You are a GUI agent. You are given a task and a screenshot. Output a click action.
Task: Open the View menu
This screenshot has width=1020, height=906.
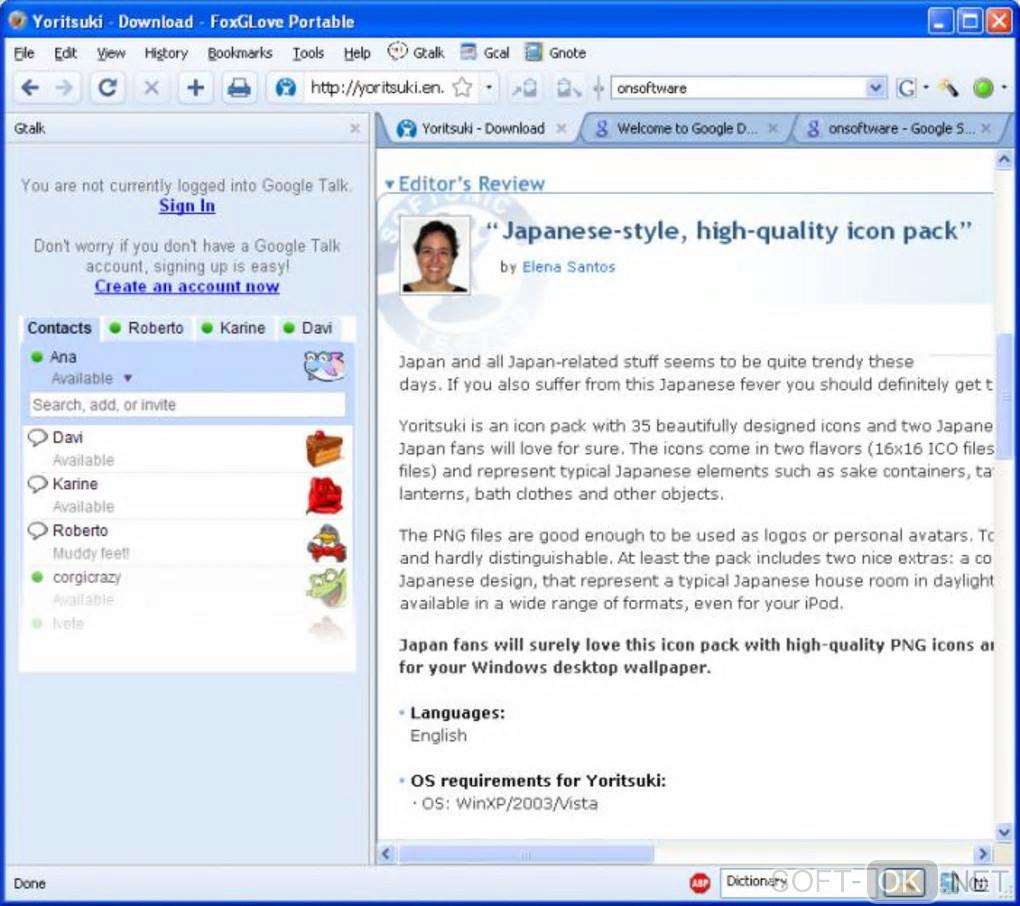click(111, 53)
